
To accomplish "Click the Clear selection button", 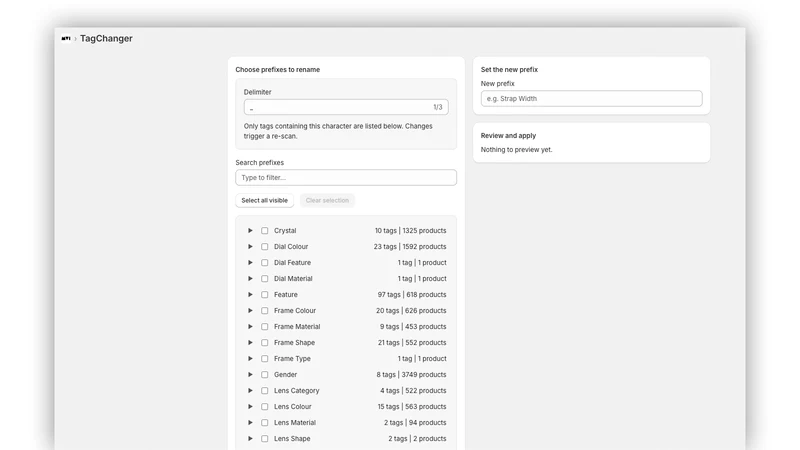I will coord(327,201).
